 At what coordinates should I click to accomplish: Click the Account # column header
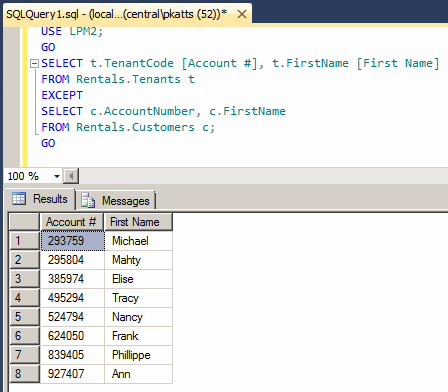[72, 222]
